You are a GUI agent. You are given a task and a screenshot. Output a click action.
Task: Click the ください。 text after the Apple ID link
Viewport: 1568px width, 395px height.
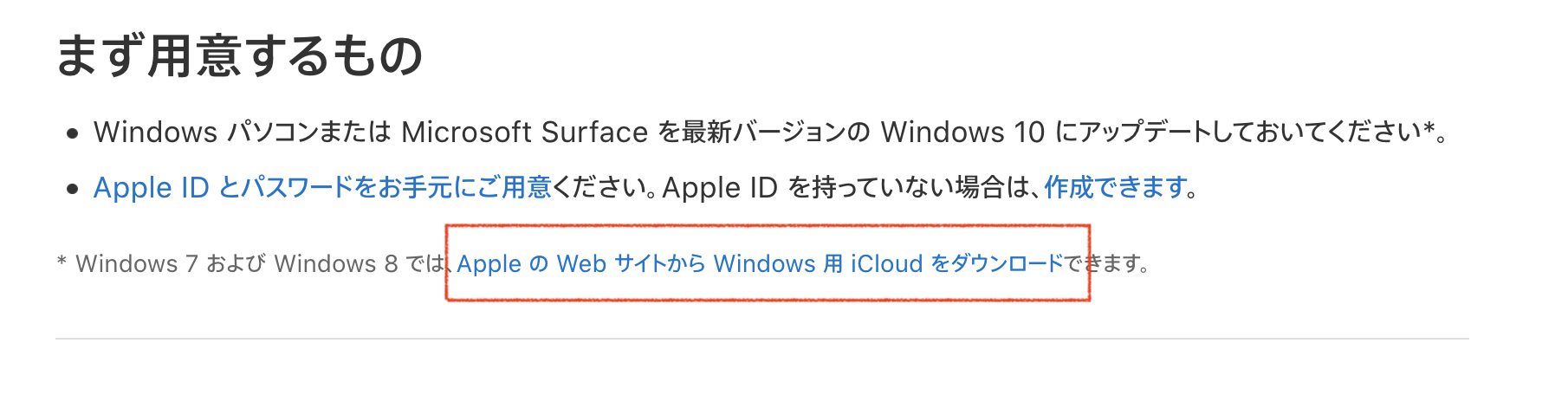(x=603, y=187)
